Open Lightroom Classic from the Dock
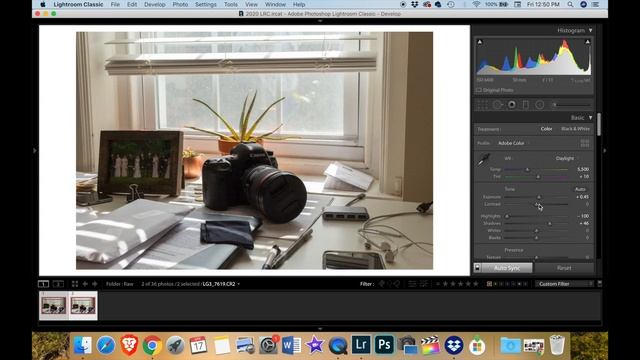The height and width of the screenshot is (360, 640). (x=361, y=344)
